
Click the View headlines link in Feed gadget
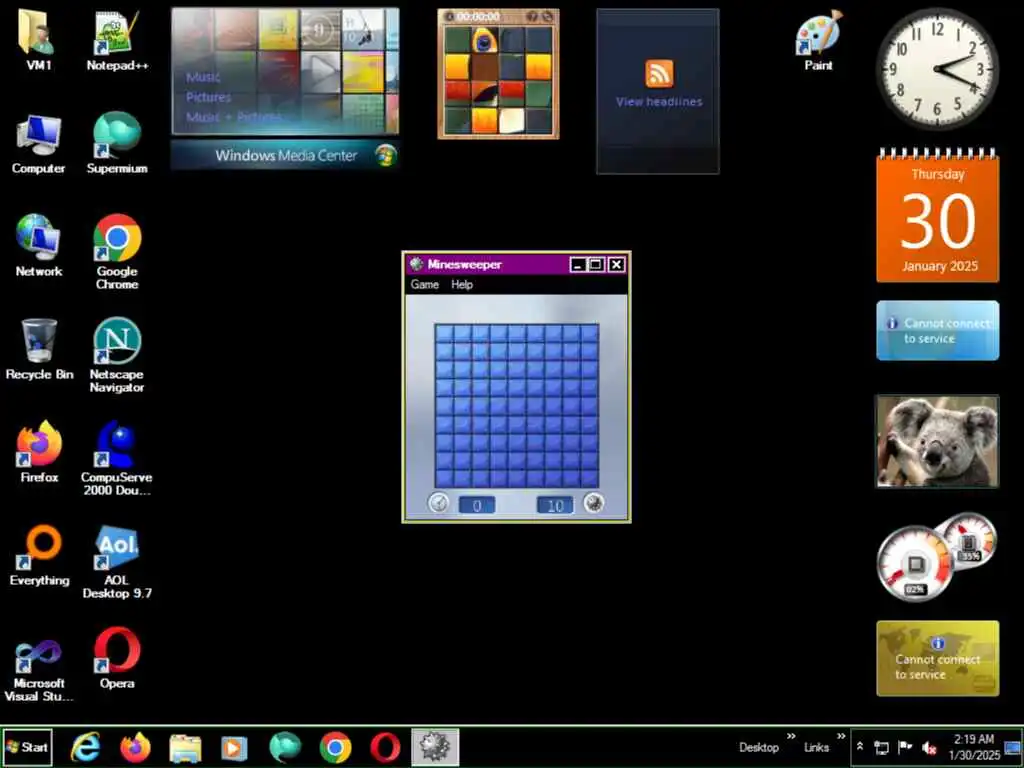click(659, 102)
